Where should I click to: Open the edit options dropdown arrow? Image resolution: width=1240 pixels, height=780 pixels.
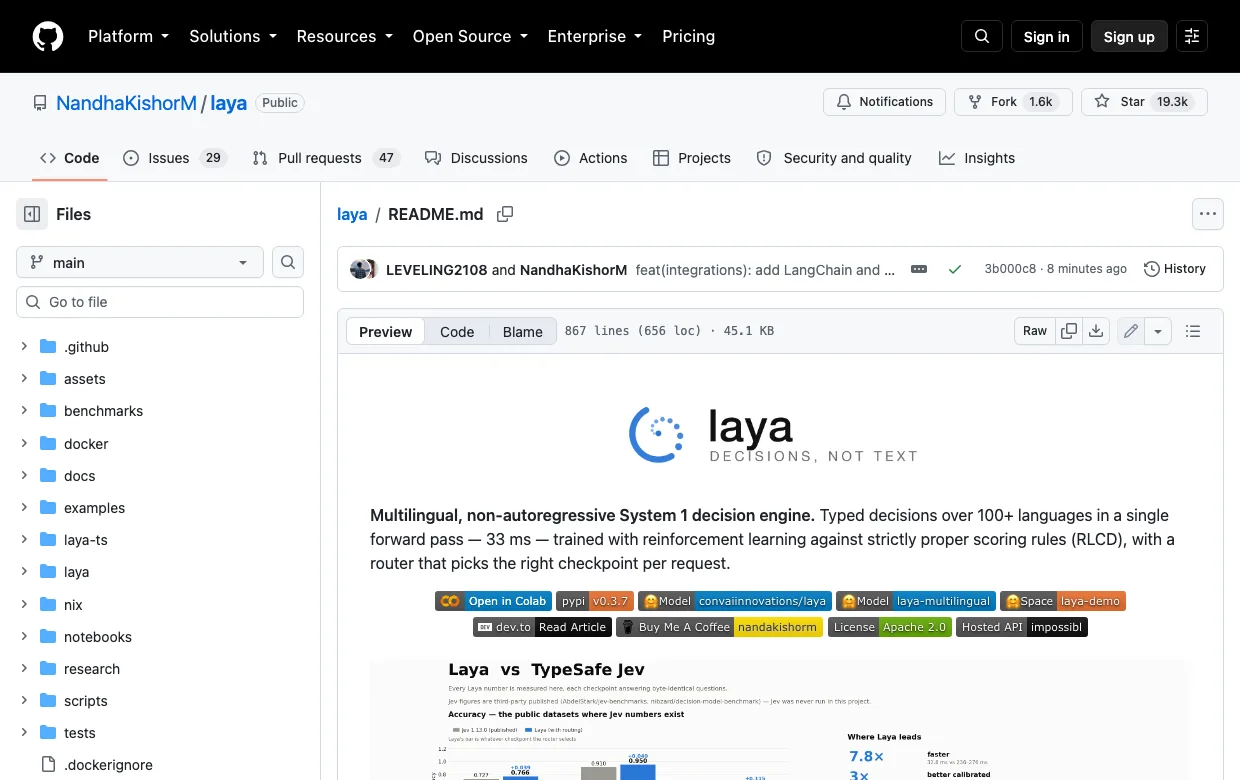point(1158,331)
